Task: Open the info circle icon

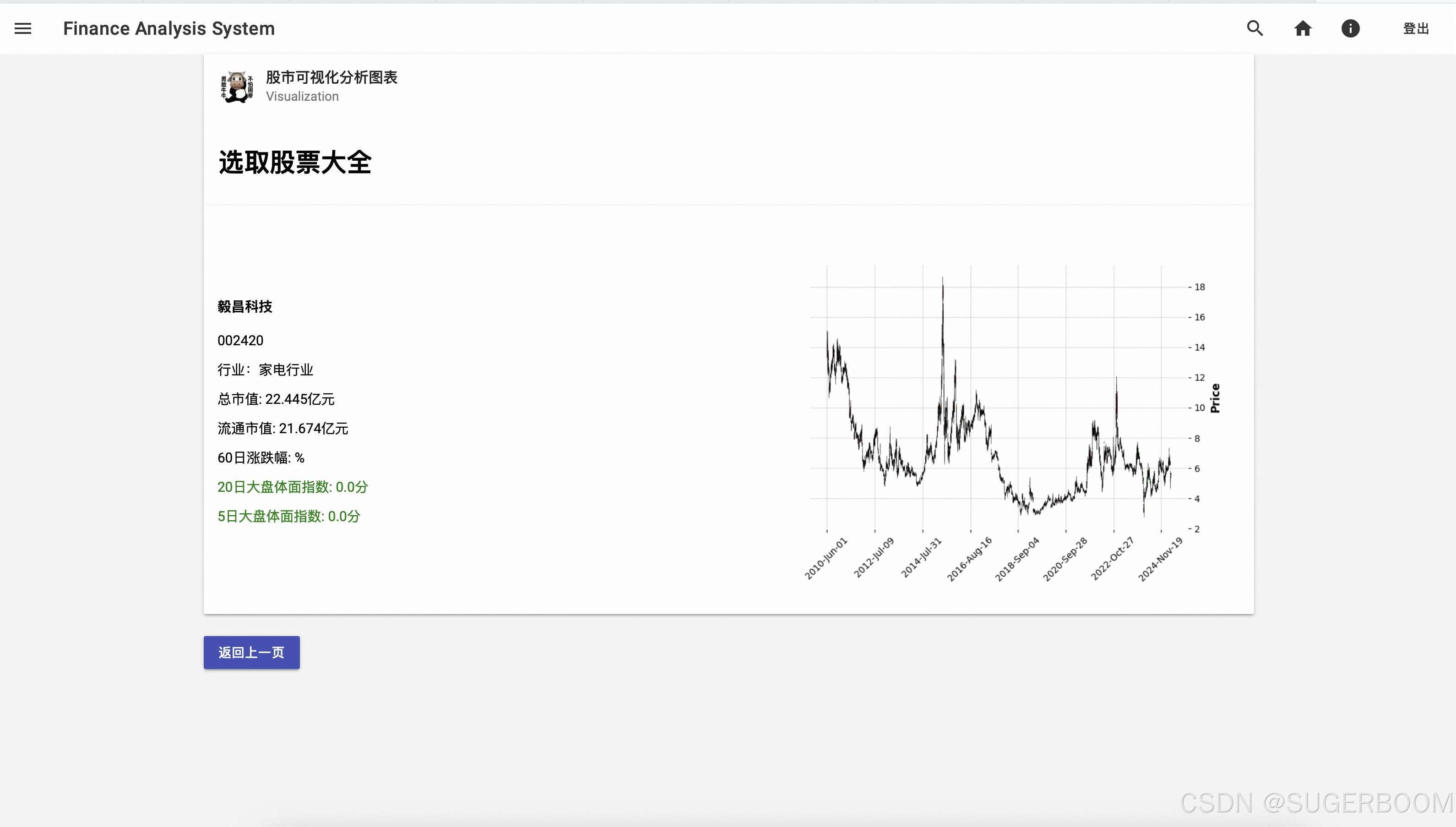Action: [x=1350, y=28]
